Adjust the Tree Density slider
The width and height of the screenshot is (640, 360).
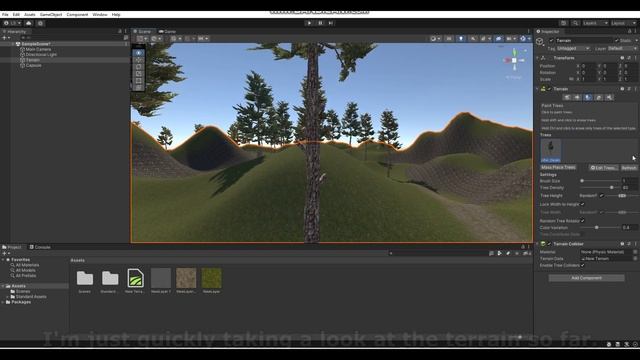click(600, 187)
